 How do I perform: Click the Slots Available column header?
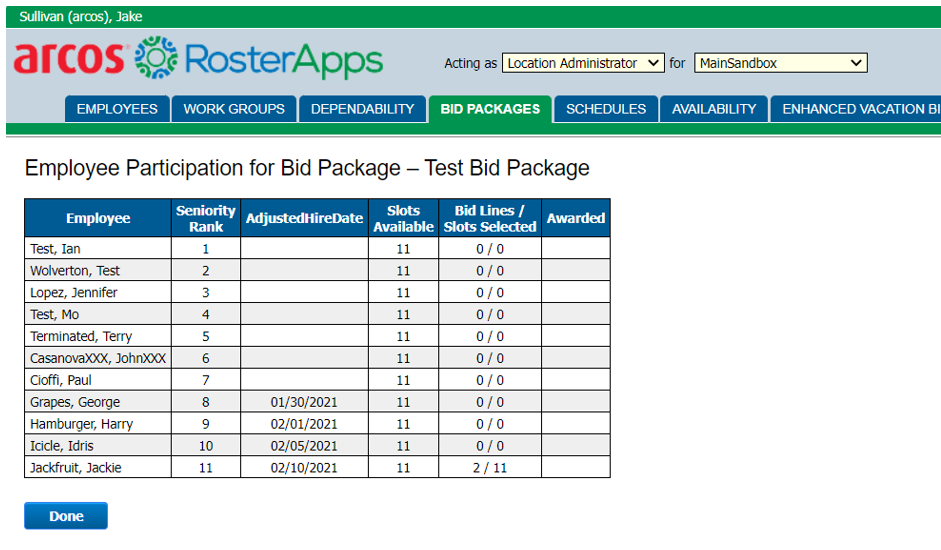tap(403, 218)
